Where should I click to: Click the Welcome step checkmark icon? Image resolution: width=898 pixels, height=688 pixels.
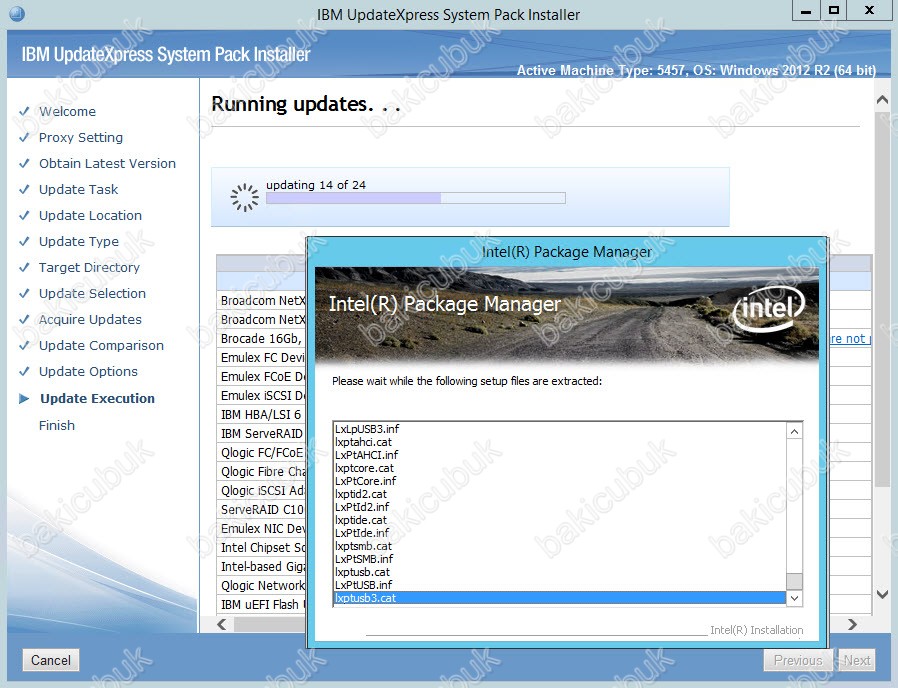click(x=24, y=111)
